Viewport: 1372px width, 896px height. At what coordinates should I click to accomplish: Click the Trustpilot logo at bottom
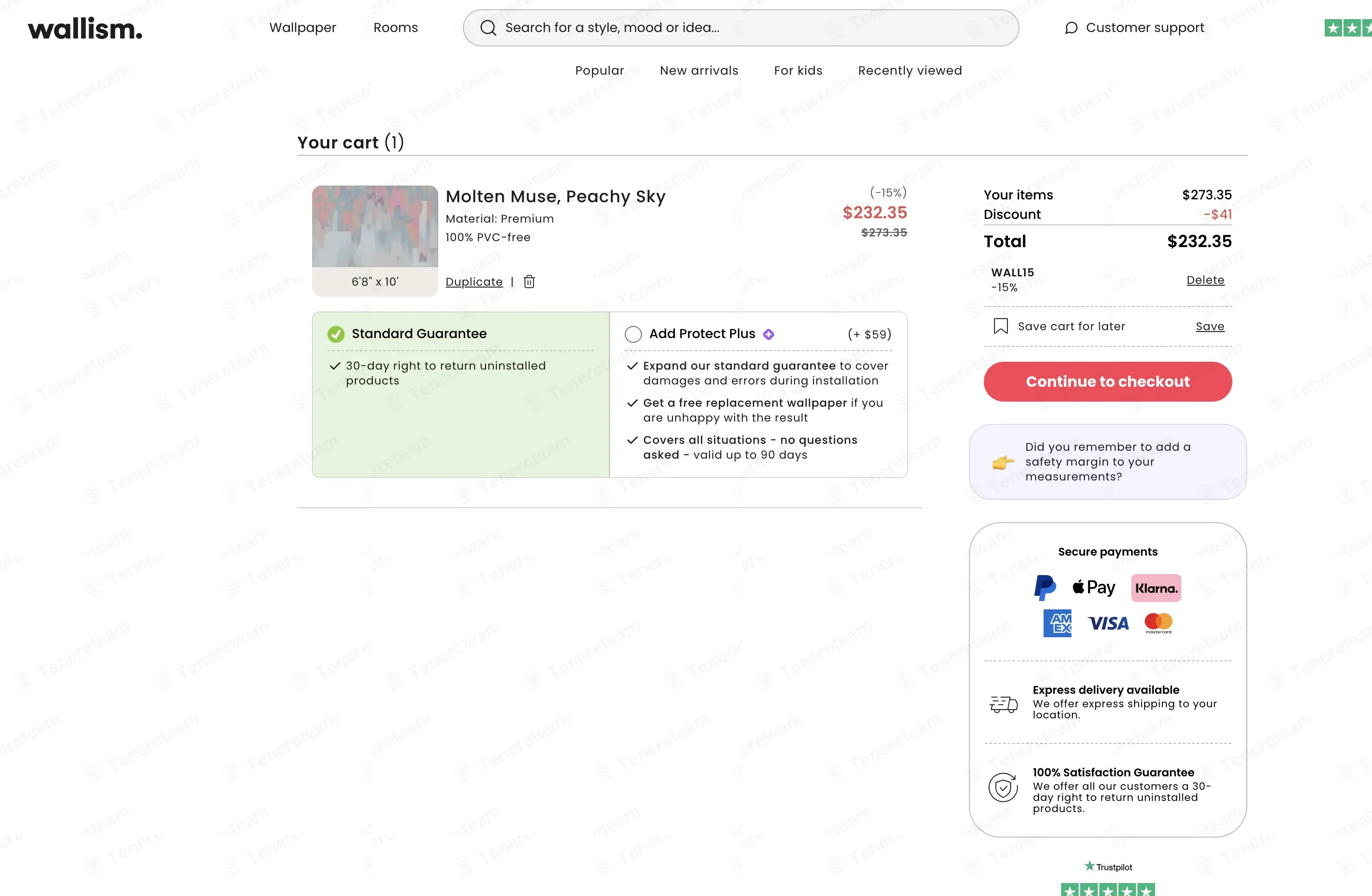(x=1108, y=867)
